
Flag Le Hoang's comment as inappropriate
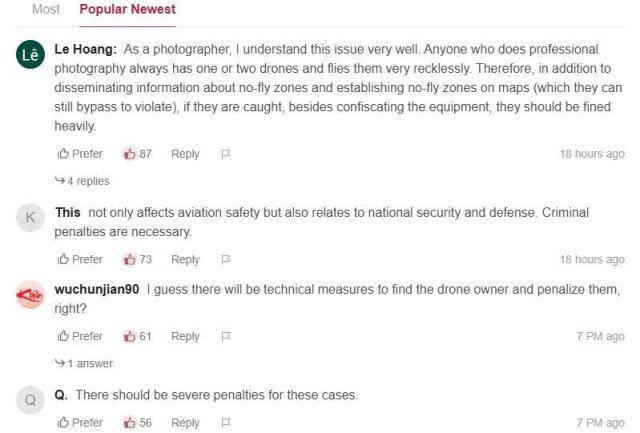(x=225, y=154)
